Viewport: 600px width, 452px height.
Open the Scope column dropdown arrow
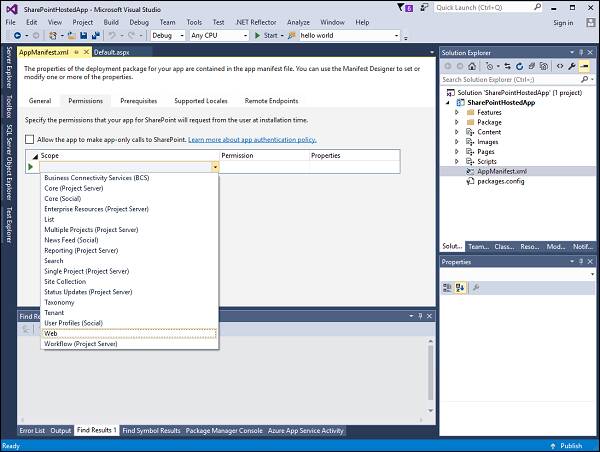pyautogui.click(x=215, y=167)
